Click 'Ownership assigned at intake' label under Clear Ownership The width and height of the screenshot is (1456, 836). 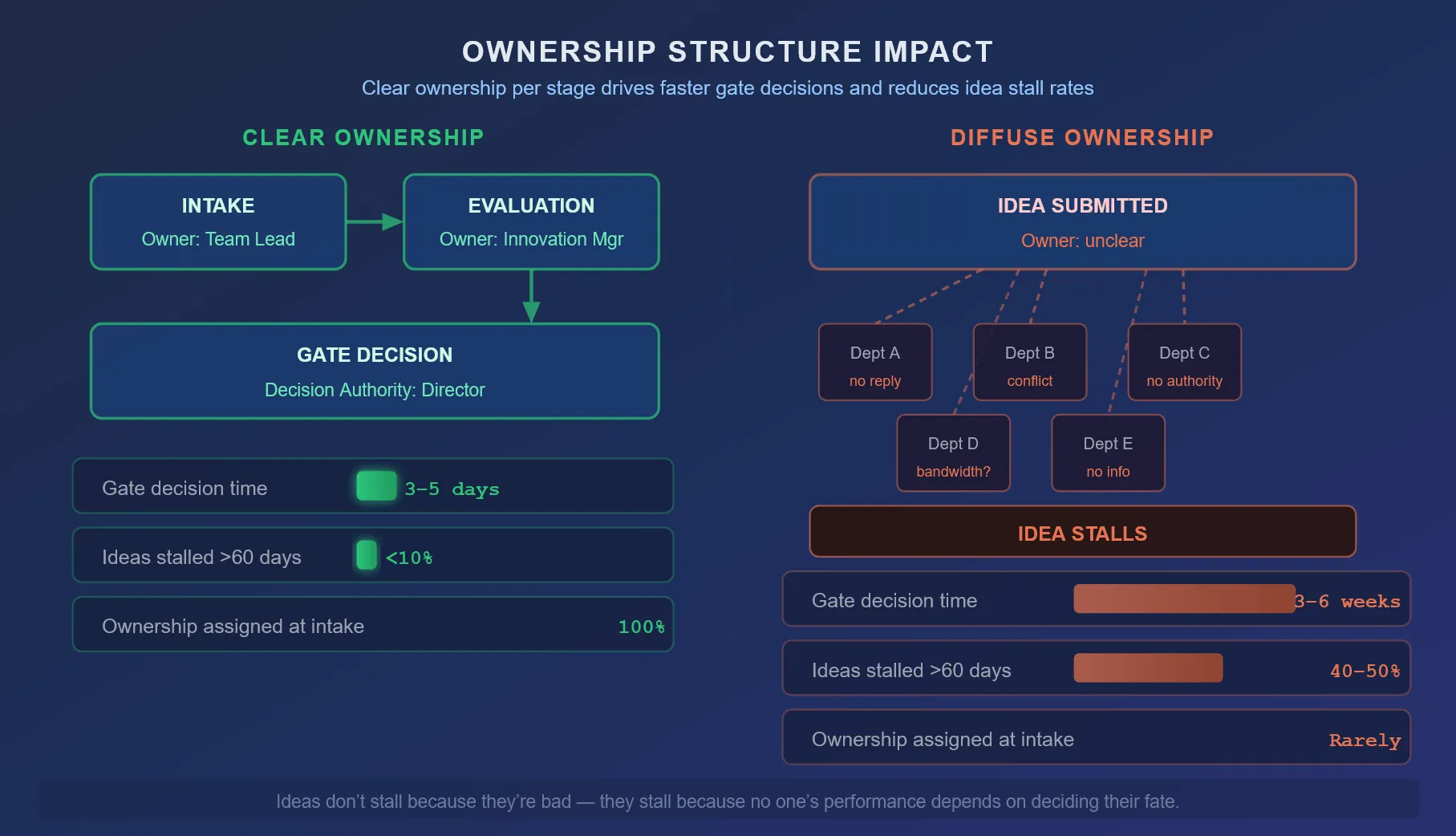233,626
